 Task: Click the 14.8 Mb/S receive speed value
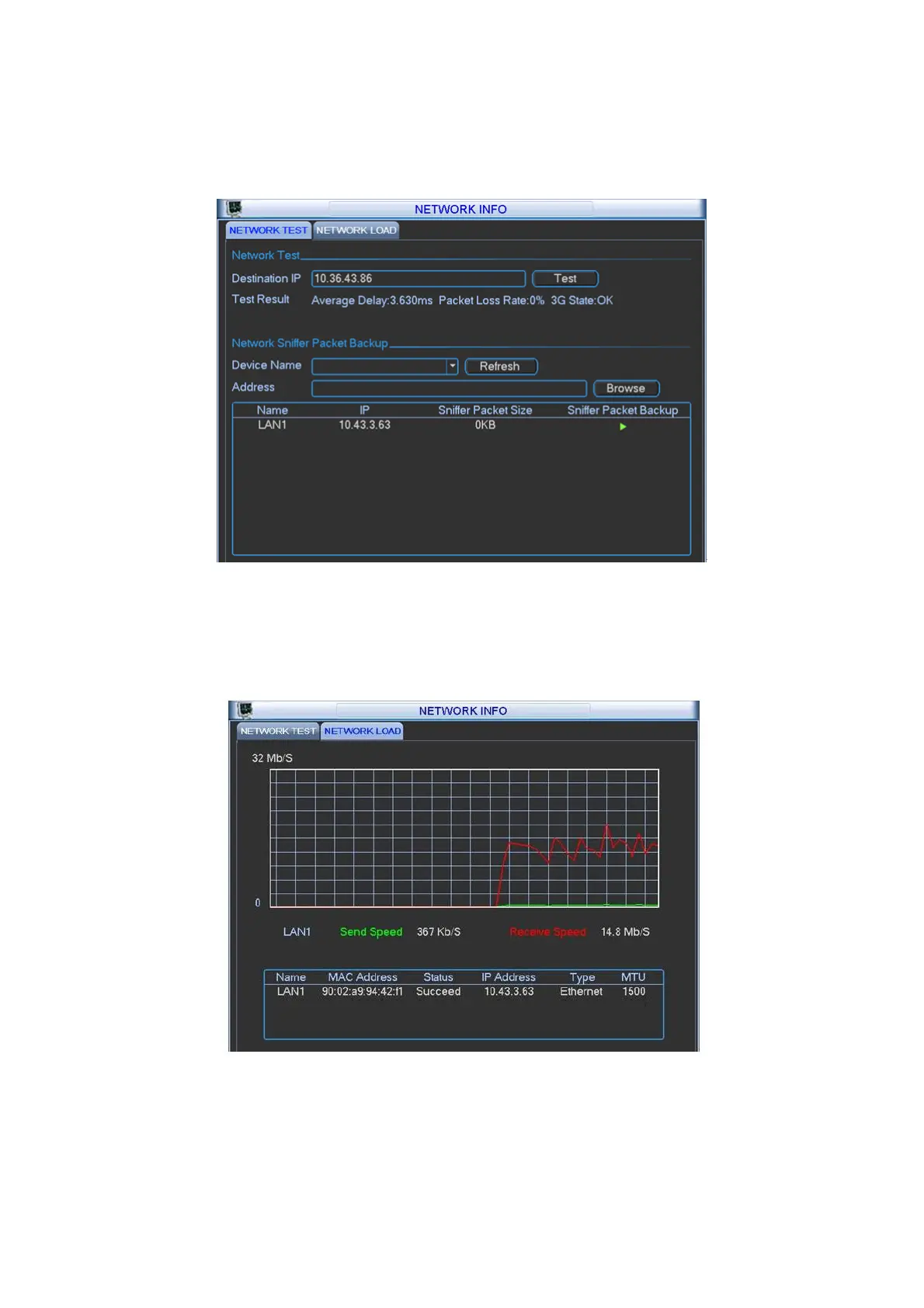pyautogui.click(x=625, y=932)
